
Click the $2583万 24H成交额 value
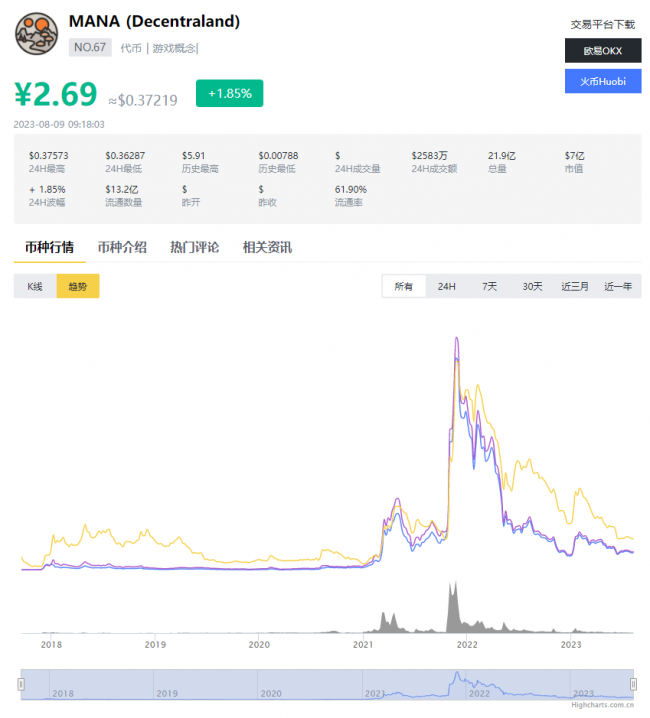[x=429, y=156]
